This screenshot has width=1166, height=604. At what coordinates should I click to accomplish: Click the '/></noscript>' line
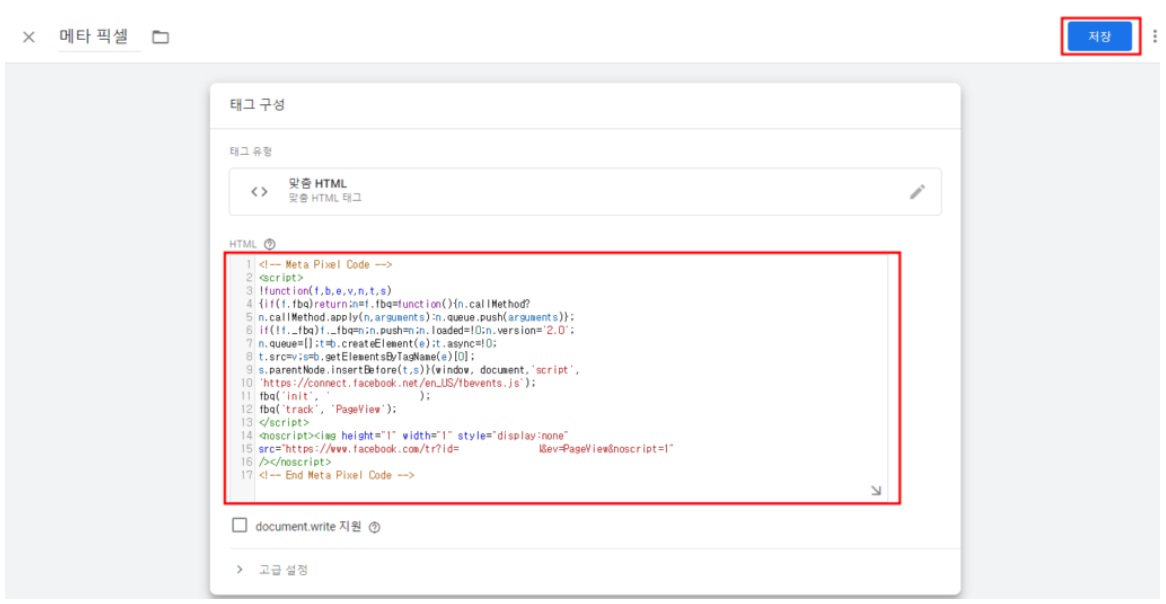(295, 462)
